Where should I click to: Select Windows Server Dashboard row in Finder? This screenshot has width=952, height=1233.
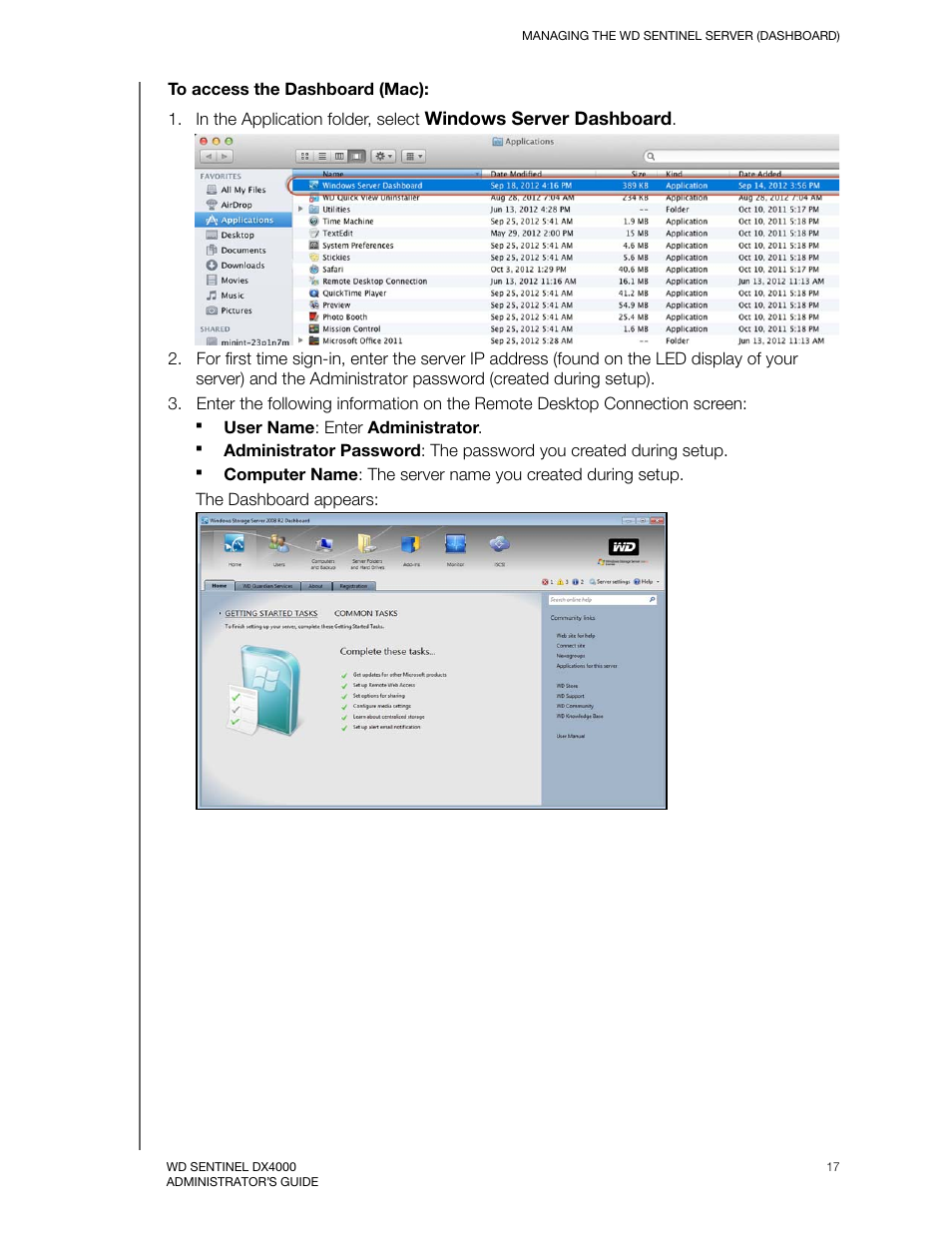(x=566, y=186)
